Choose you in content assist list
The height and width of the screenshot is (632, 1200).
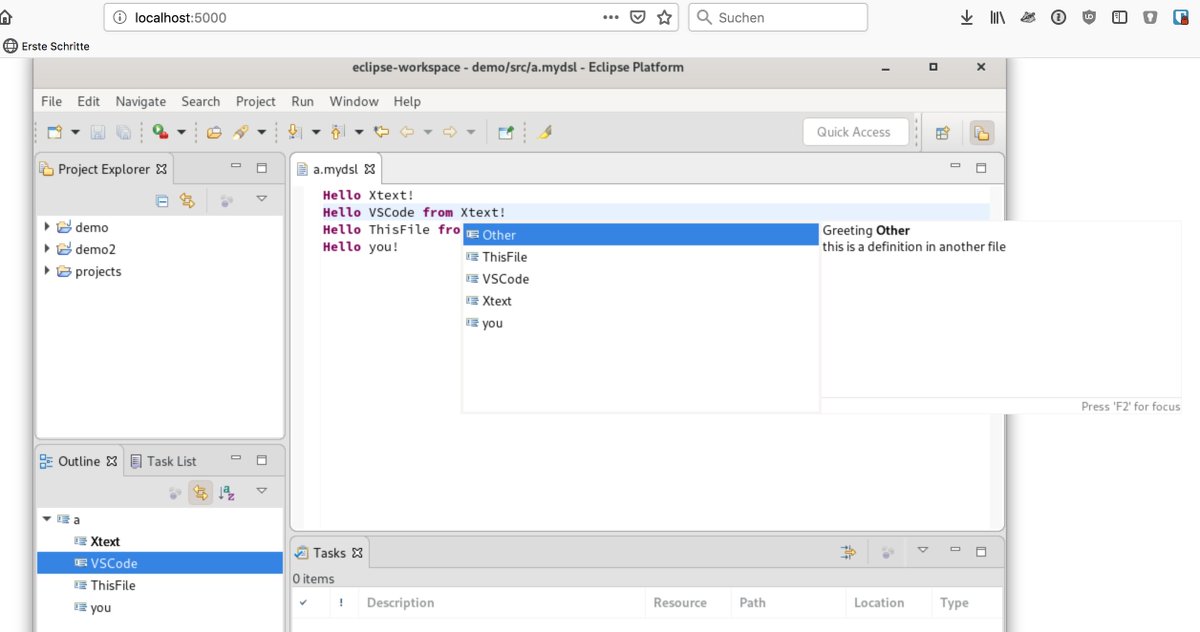pyautogui.click(x=640, y=323)
